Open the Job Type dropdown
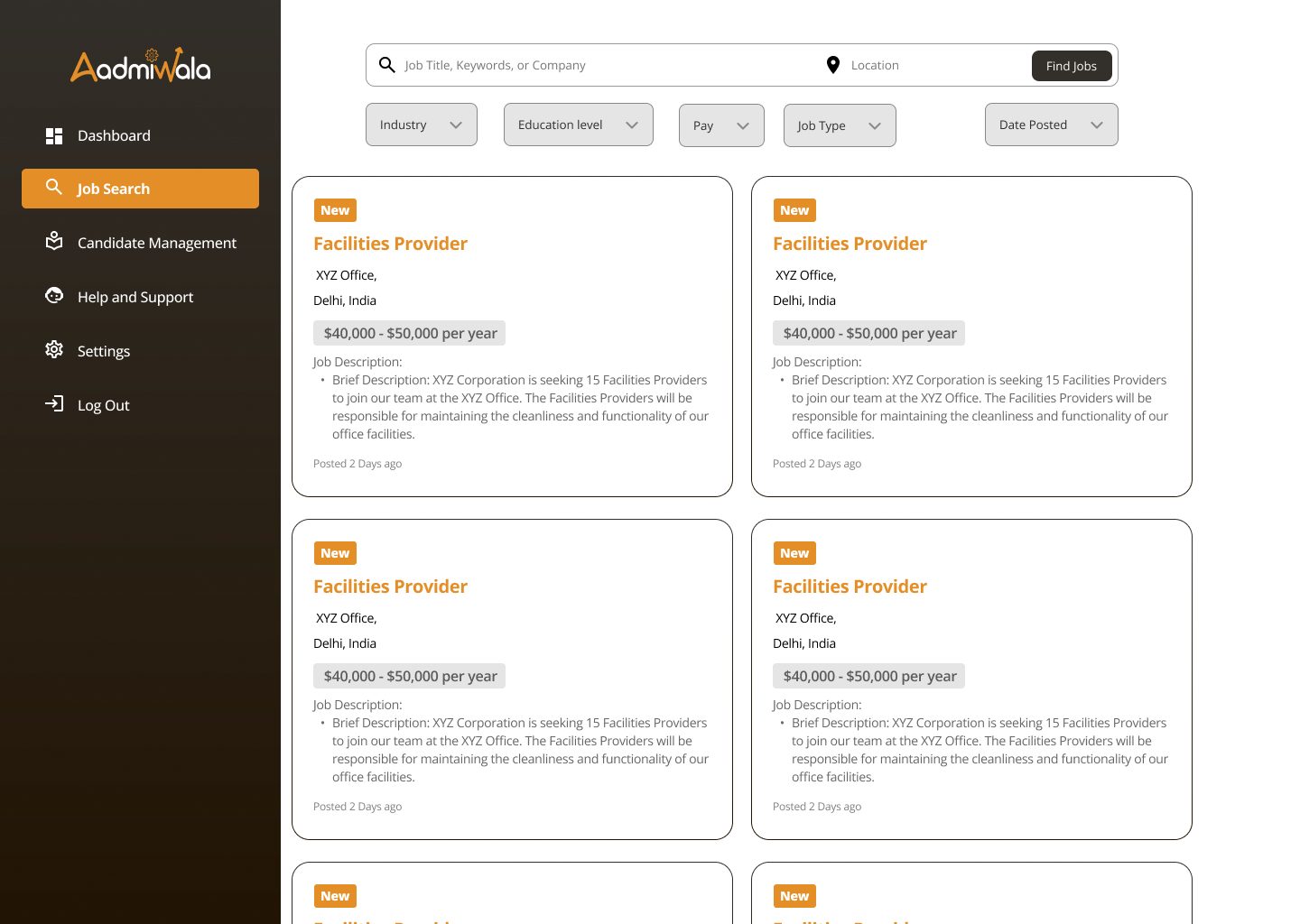The width and height of the screenshot is (1300, 924). click(840, 125)
